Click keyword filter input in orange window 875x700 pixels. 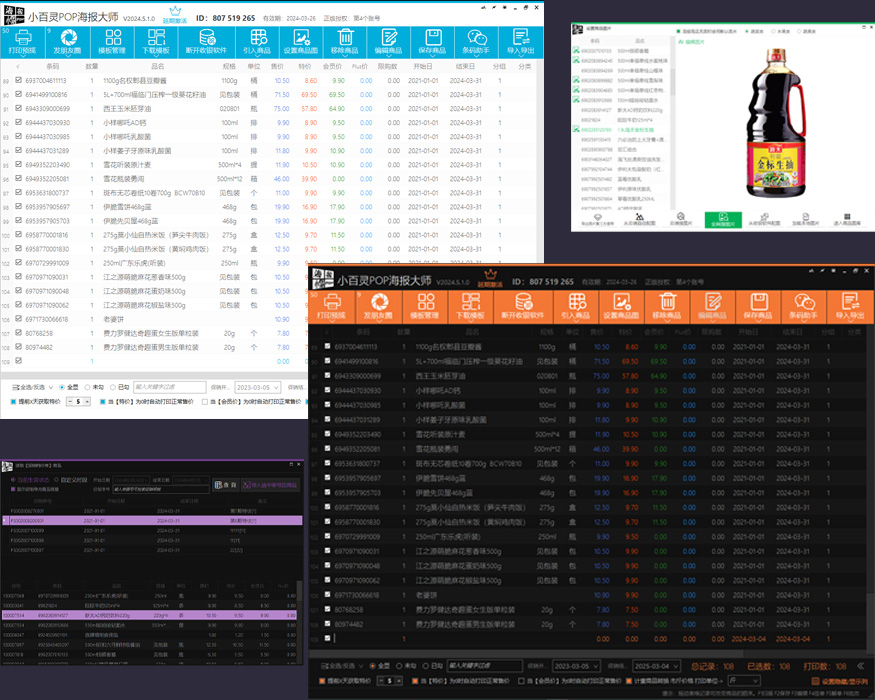(485, 666)
